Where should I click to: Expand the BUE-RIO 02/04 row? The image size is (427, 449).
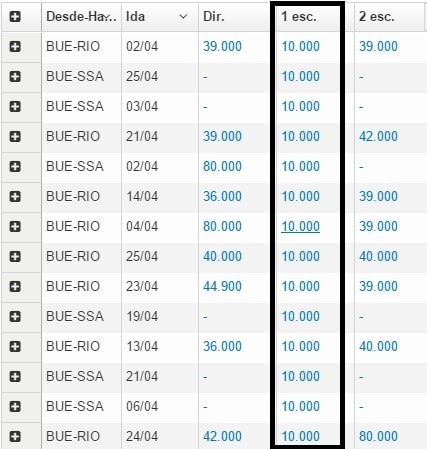click(15, 46)
